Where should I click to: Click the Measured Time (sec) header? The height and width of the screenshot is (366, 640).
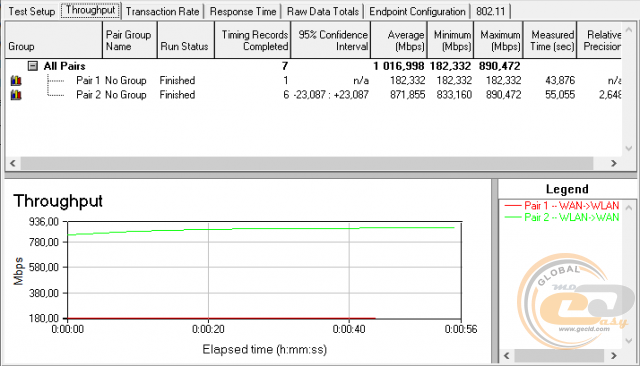tap(550, 40)
